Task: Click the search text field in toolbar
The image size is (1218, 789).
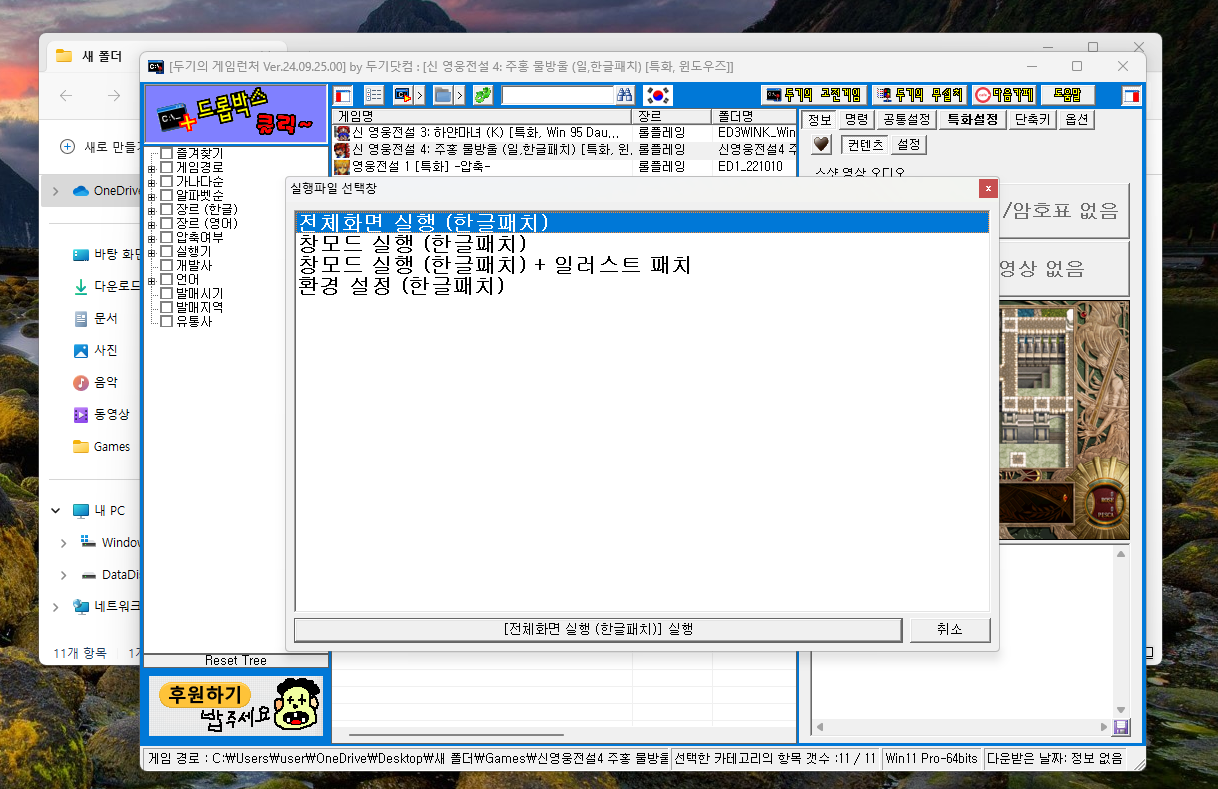Action: click(x=557, y=95)
